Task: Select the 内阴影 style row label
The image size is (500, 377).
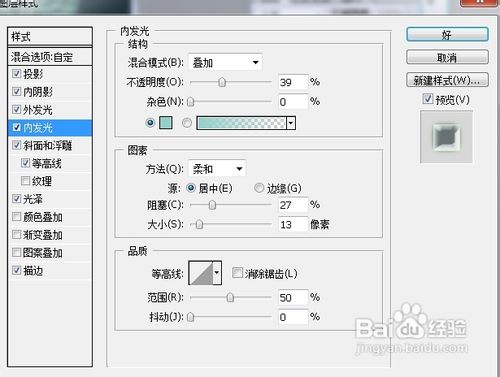Action: pyautogui.click(x=38, y=92)
